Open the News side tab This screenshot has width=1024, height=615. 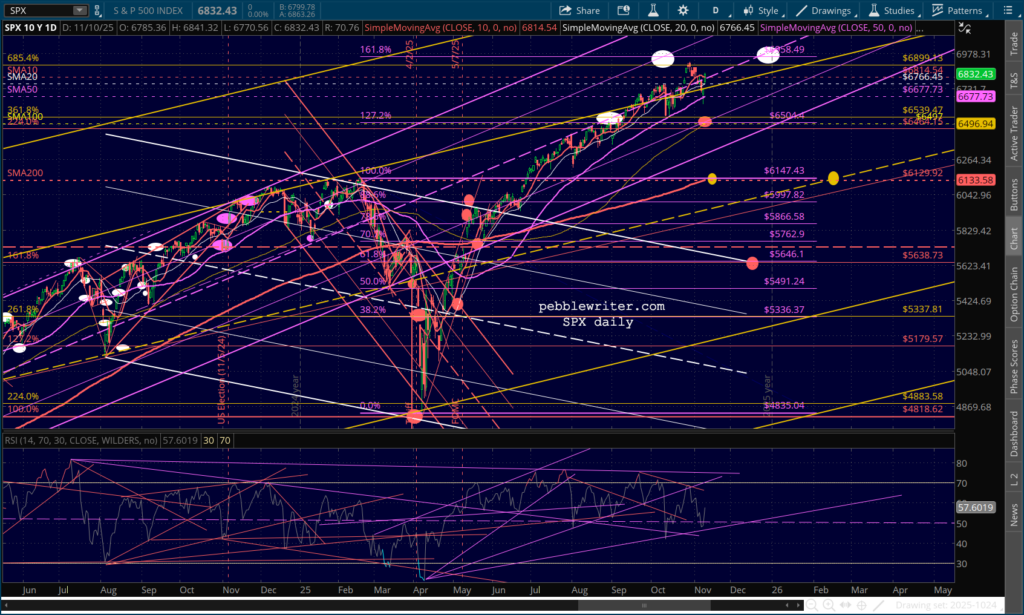point(1014,514)
